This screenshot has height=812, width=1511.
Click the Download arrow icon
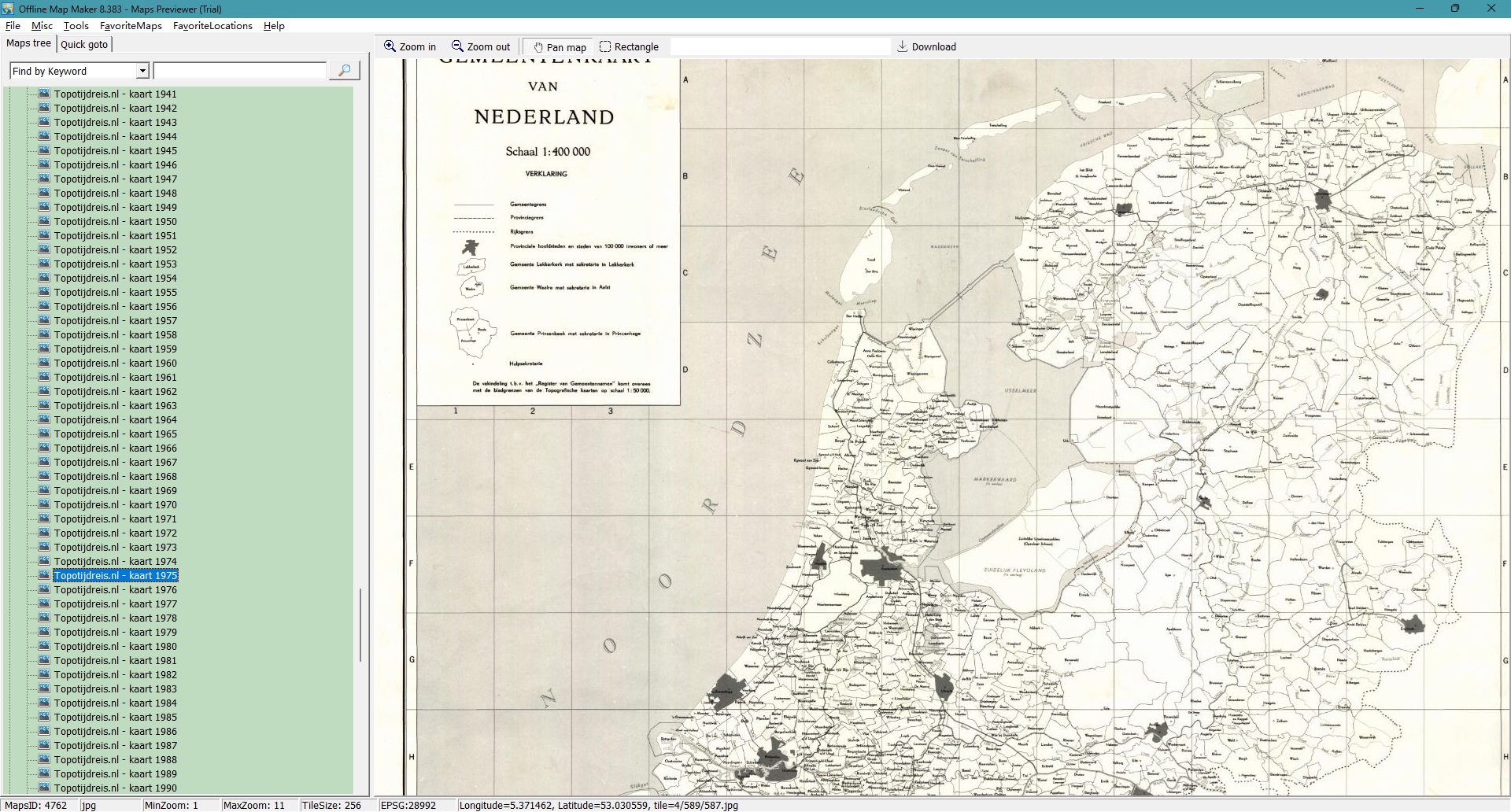pyautogui.click(x=902, y=46)
